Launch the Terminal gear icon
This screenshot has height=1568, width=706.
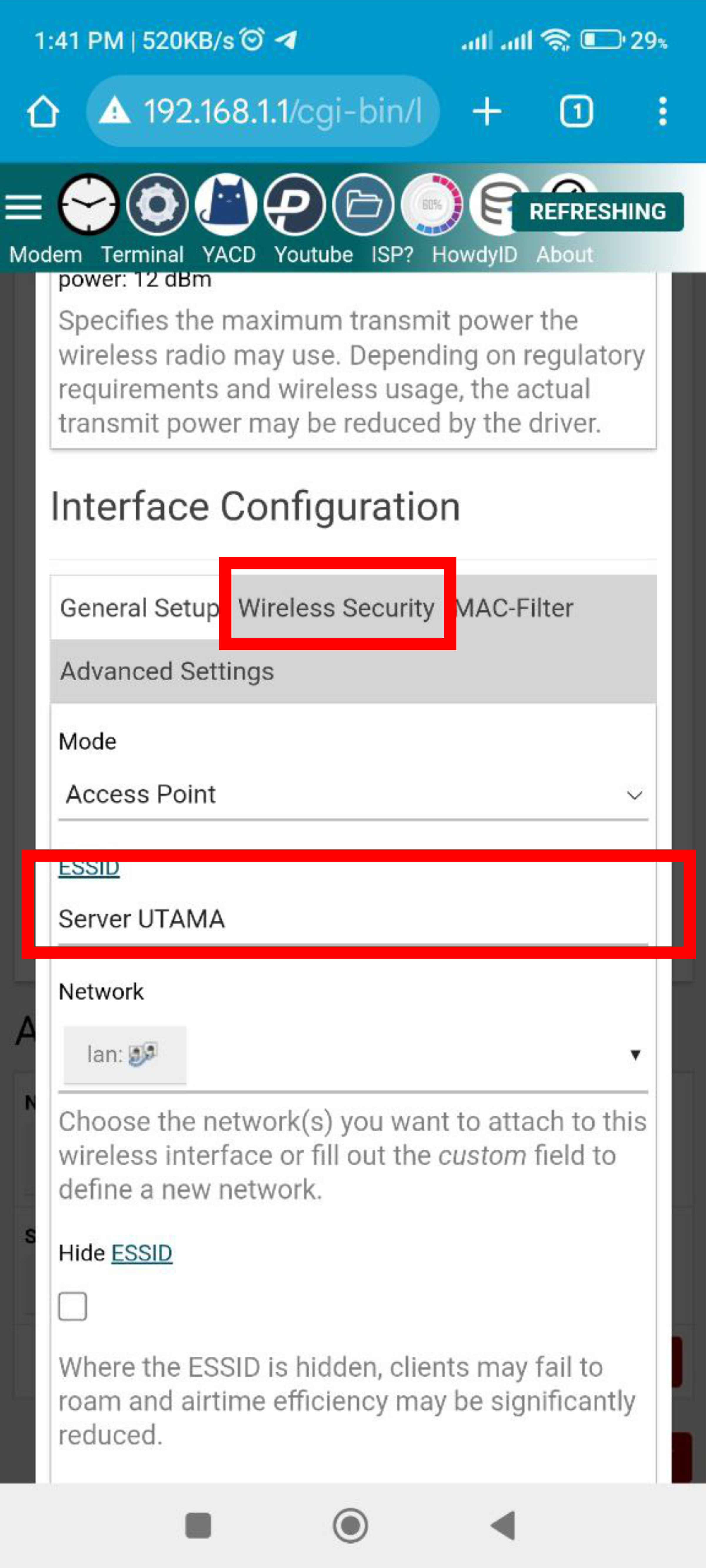[x=157, y=205]
